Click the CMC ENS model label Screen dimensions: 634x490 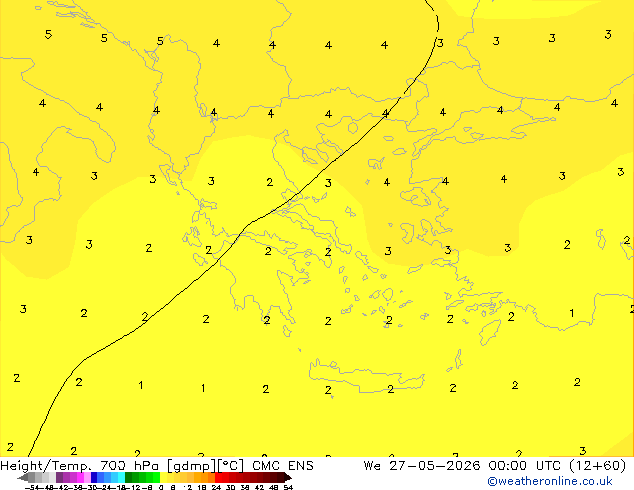[x=283, y=466]
